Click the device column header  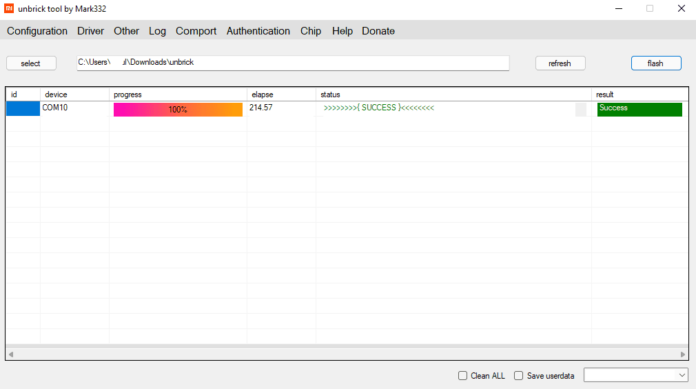75,95
